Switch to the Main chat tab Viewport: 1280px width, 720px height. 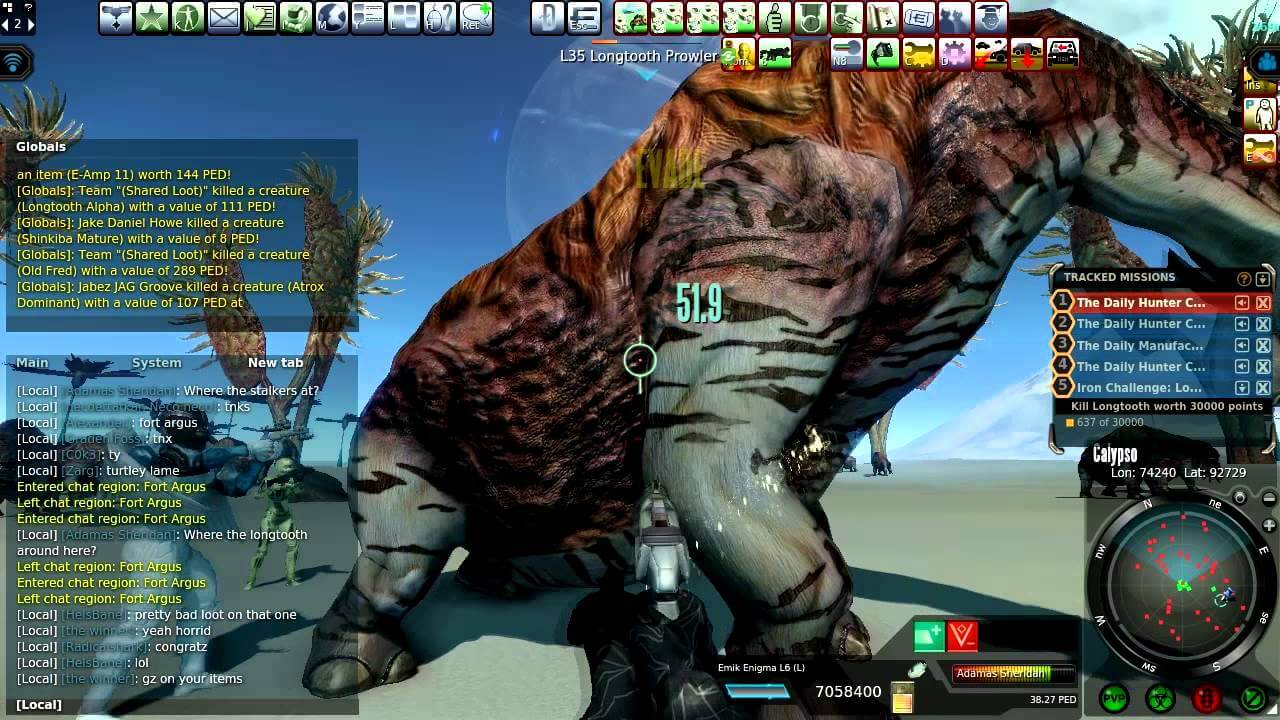coord(32,363)
